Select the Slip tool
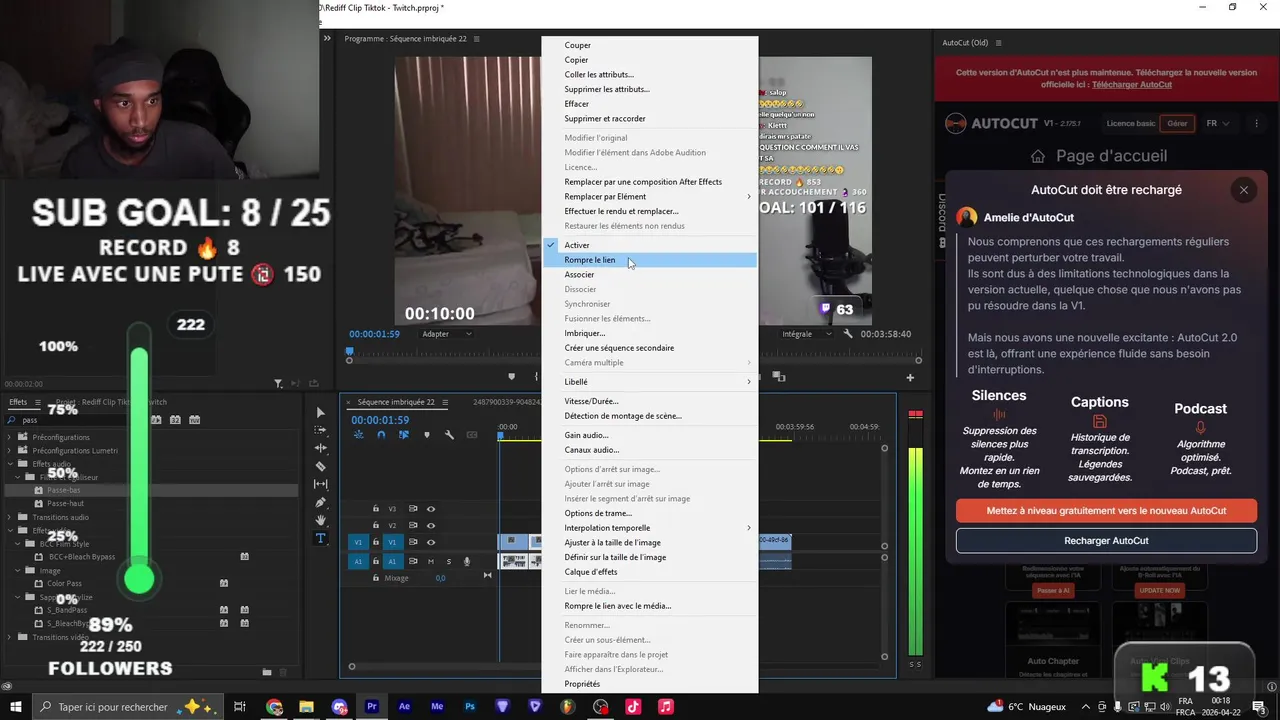 coord(320,484)
